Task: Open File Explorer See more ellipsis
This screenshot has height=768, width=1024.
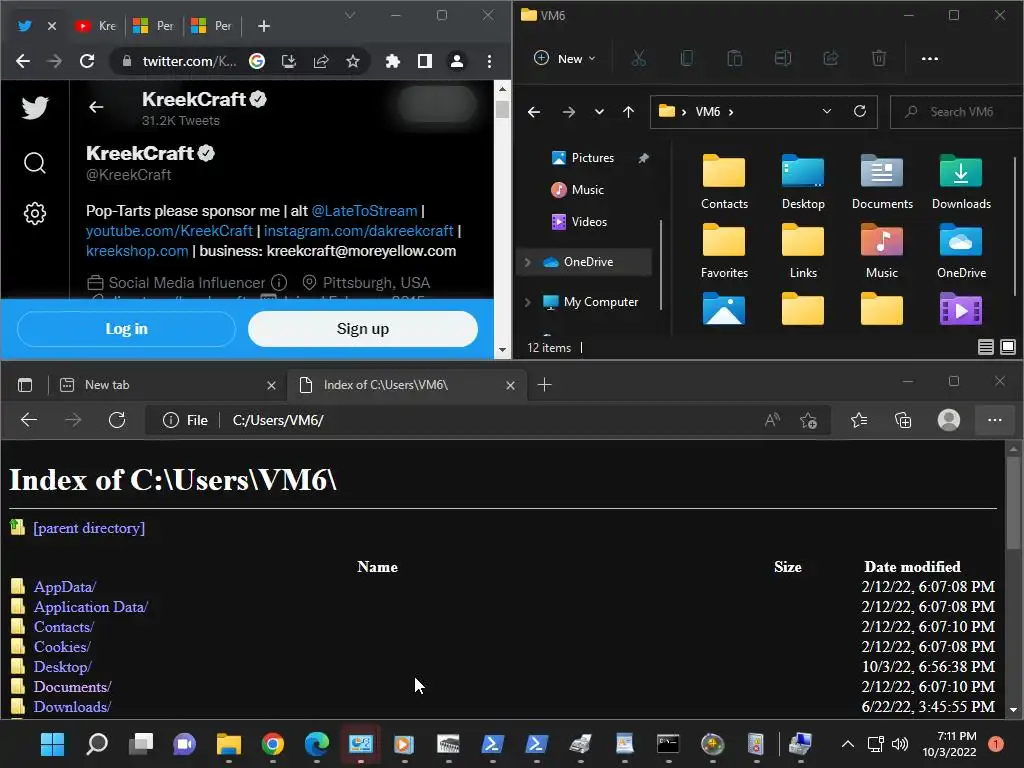Action: 929,59
